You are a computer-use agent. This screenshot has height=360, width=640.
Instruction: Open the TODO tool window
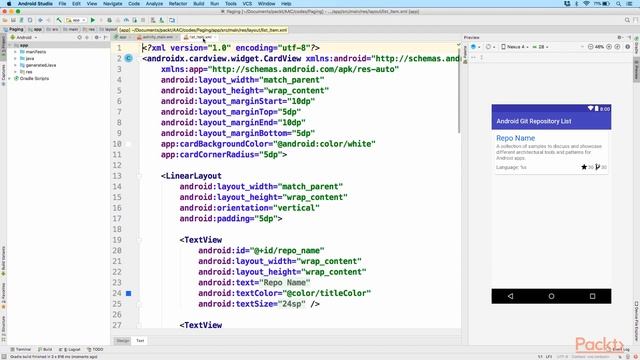point(95,349)
